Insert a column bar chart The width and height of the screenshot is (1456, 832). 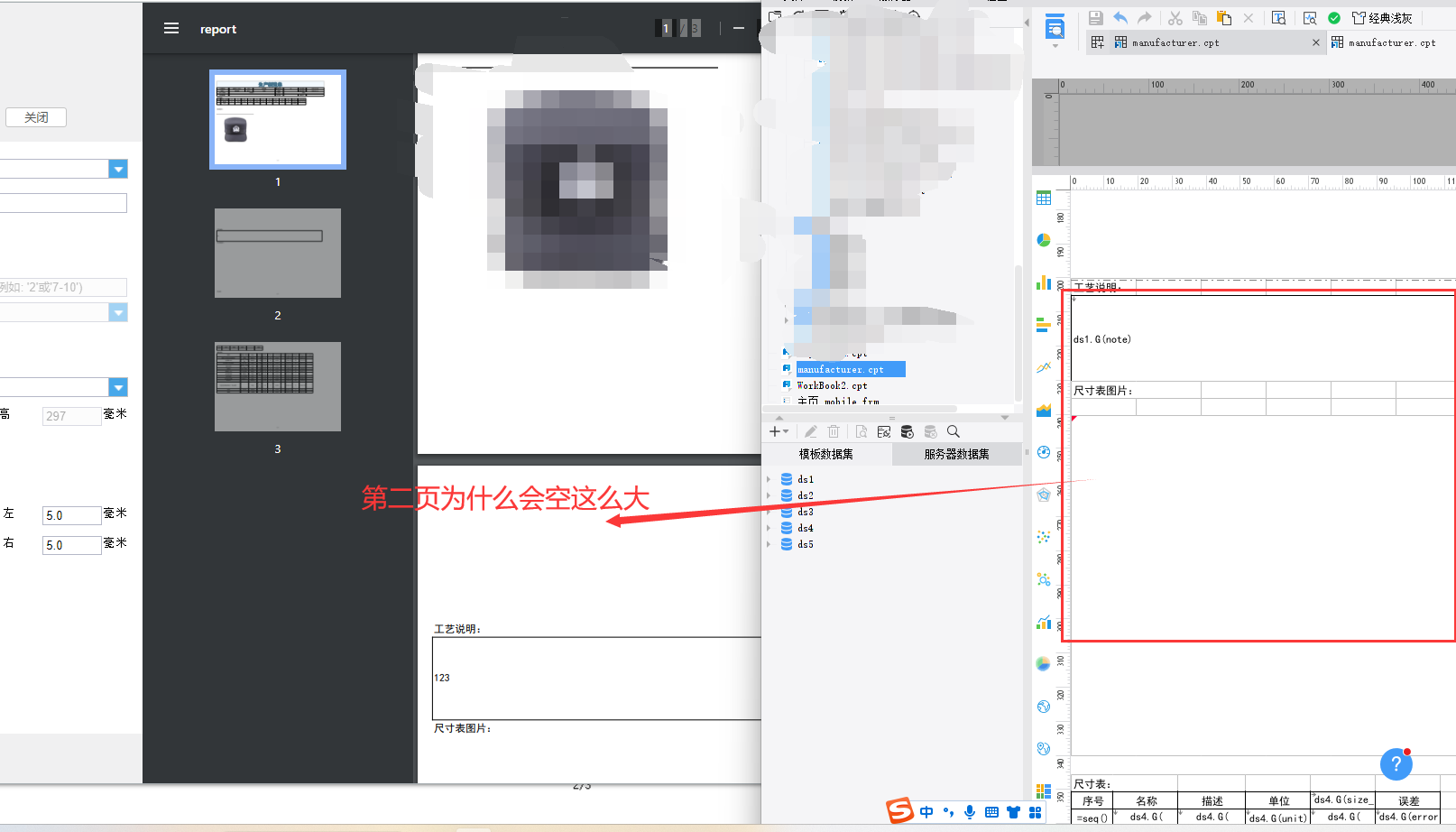tap(1044, 283)
